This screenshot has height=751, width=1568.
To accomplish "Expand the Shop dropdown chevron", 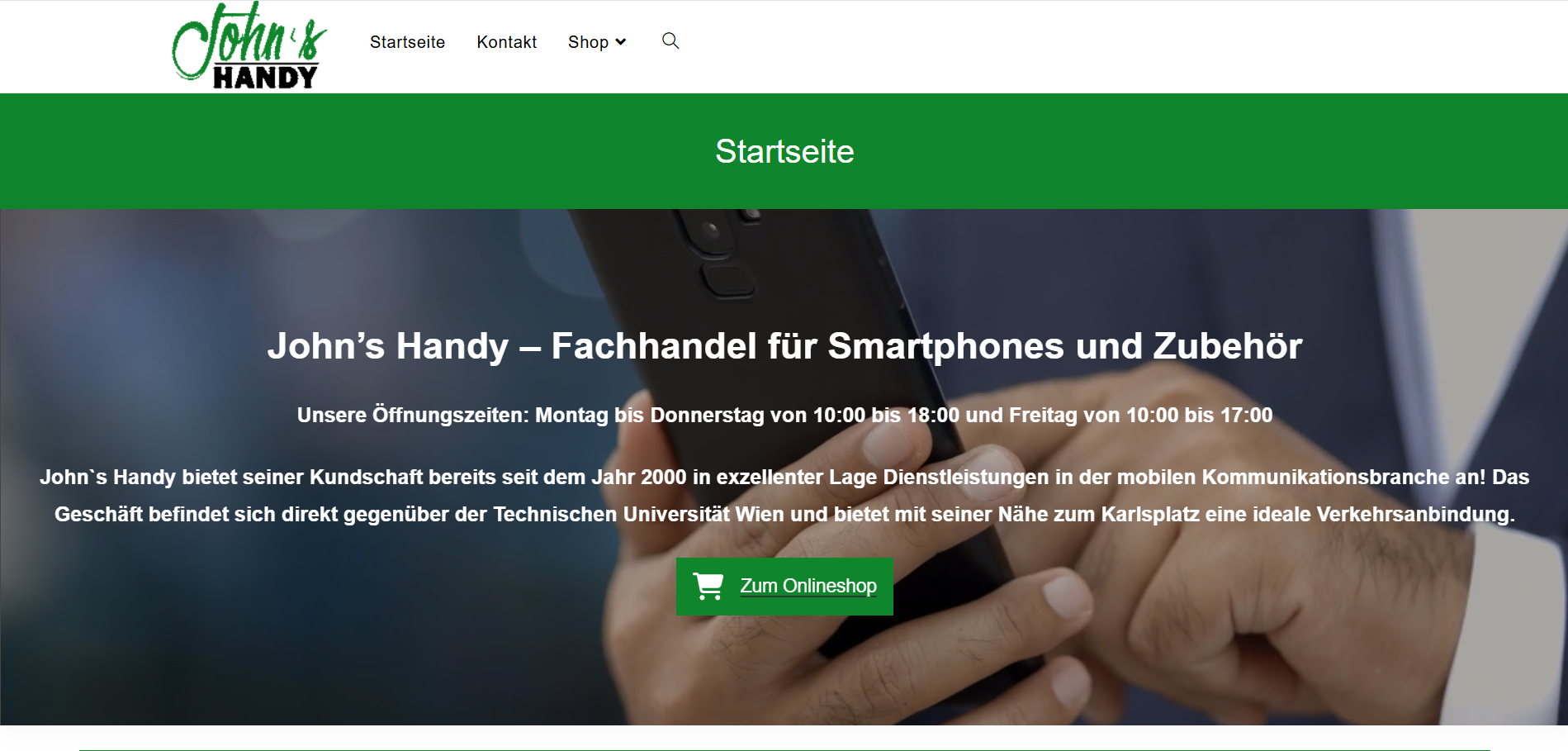I will pos(621,42).
